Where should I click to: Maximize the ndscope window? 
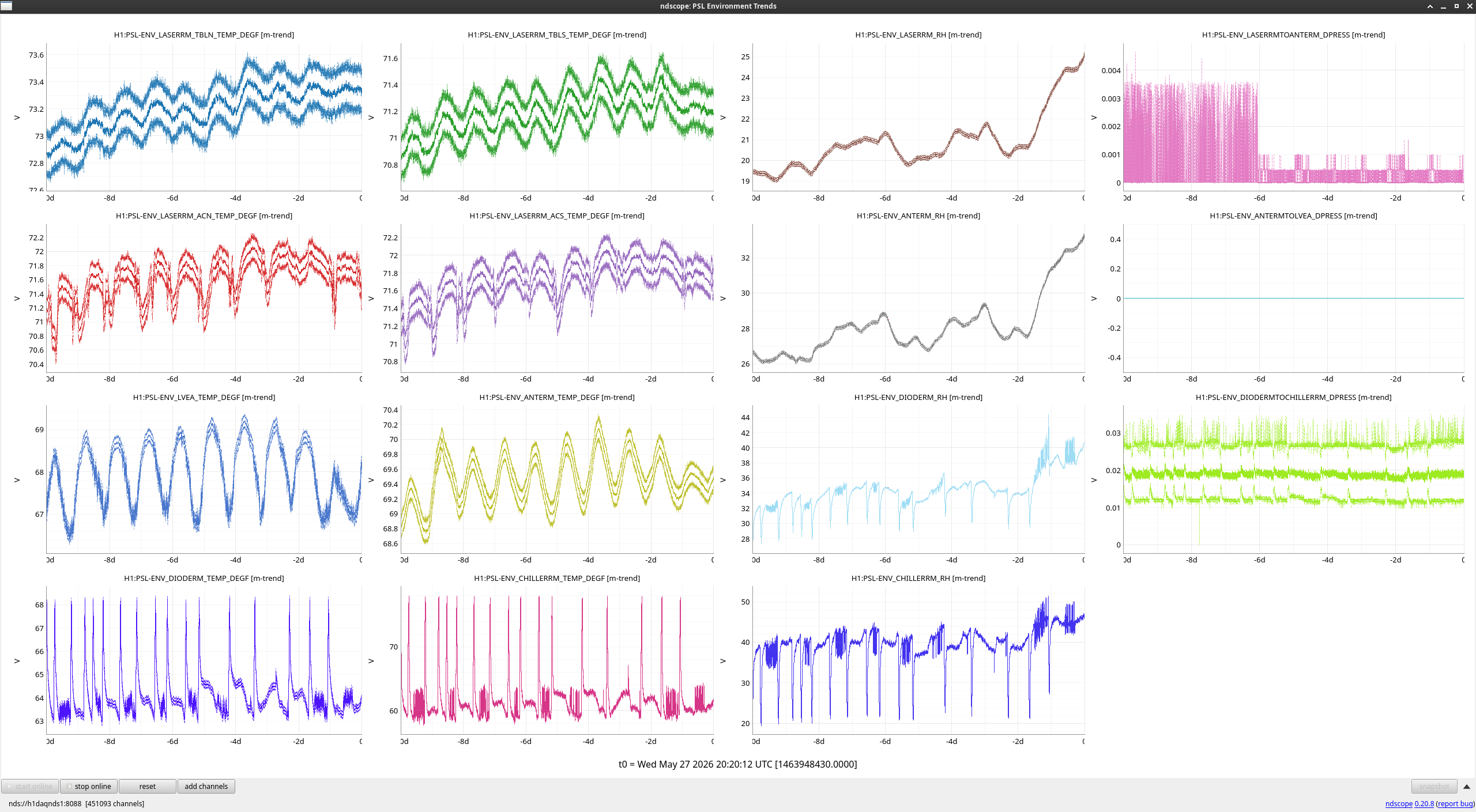[x=1456, y=6]
